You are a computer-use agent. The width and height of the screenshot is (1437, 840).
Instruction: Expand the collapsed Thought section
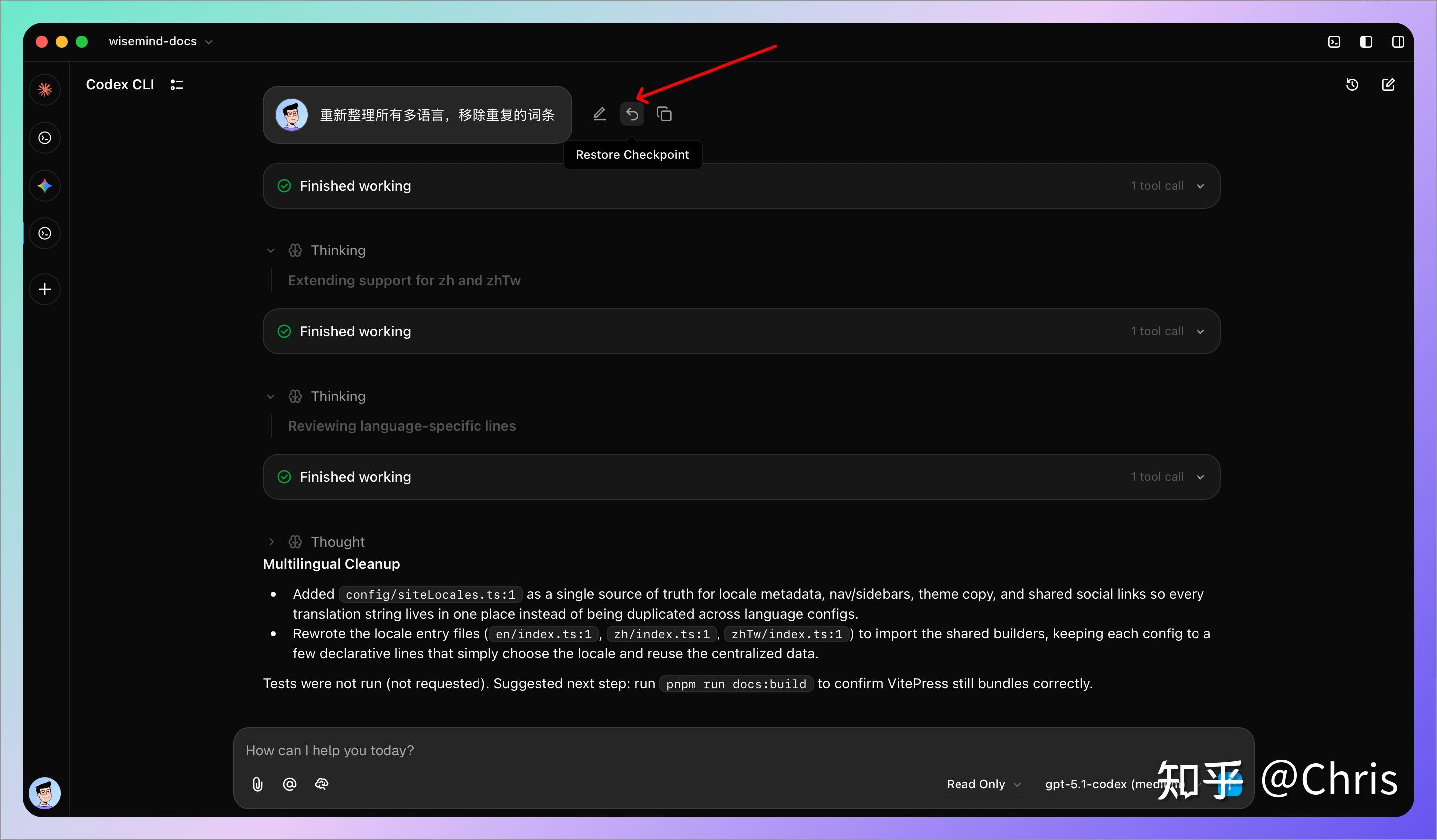272,542
